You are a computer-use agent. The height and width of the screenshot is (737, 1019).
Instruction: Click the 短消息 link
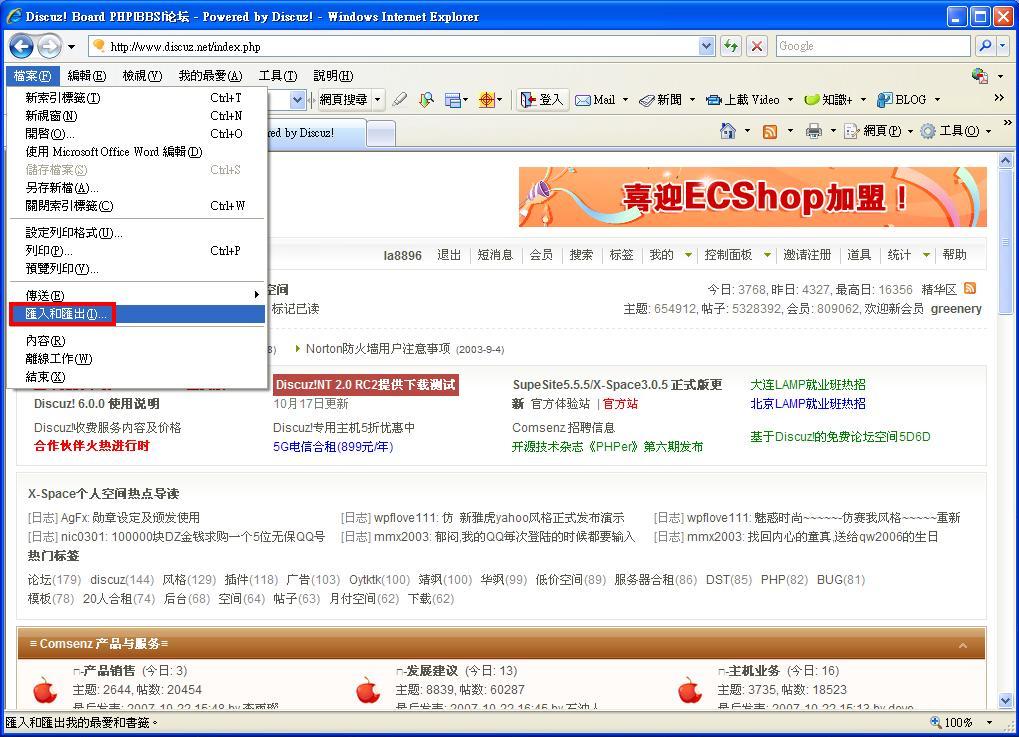tap(495, 255)
